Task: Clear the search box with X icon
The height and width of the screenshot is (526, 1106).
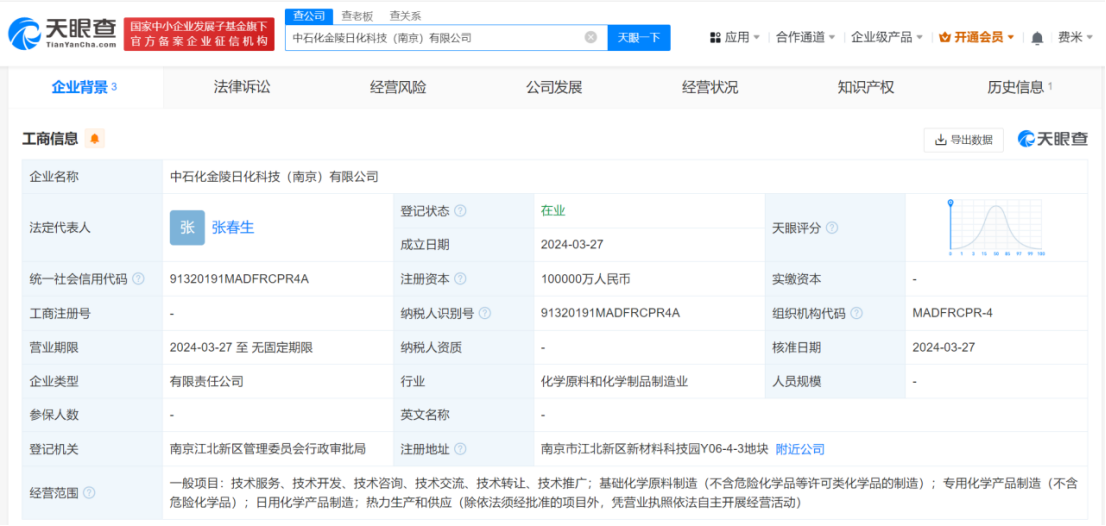Action: pos(591,37)
